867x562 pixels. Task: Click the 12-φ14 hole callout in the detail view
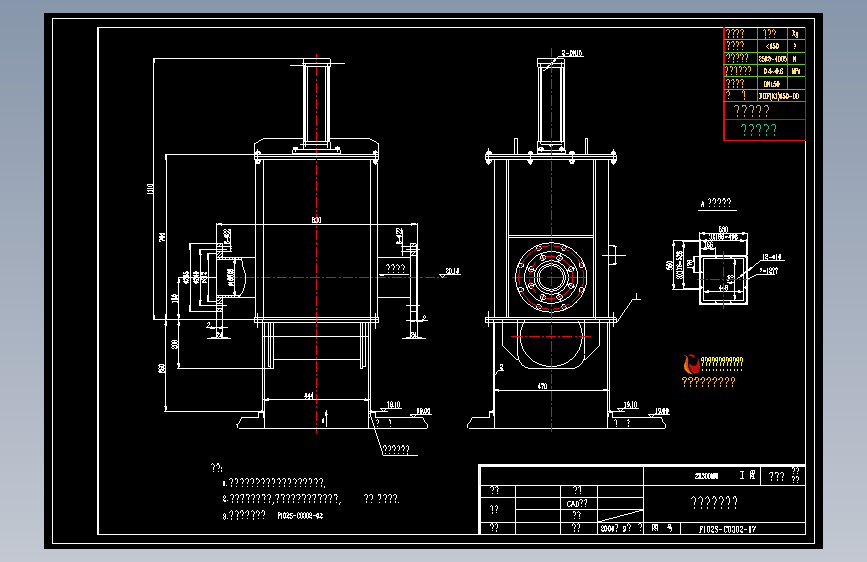[x=772, y=257]
